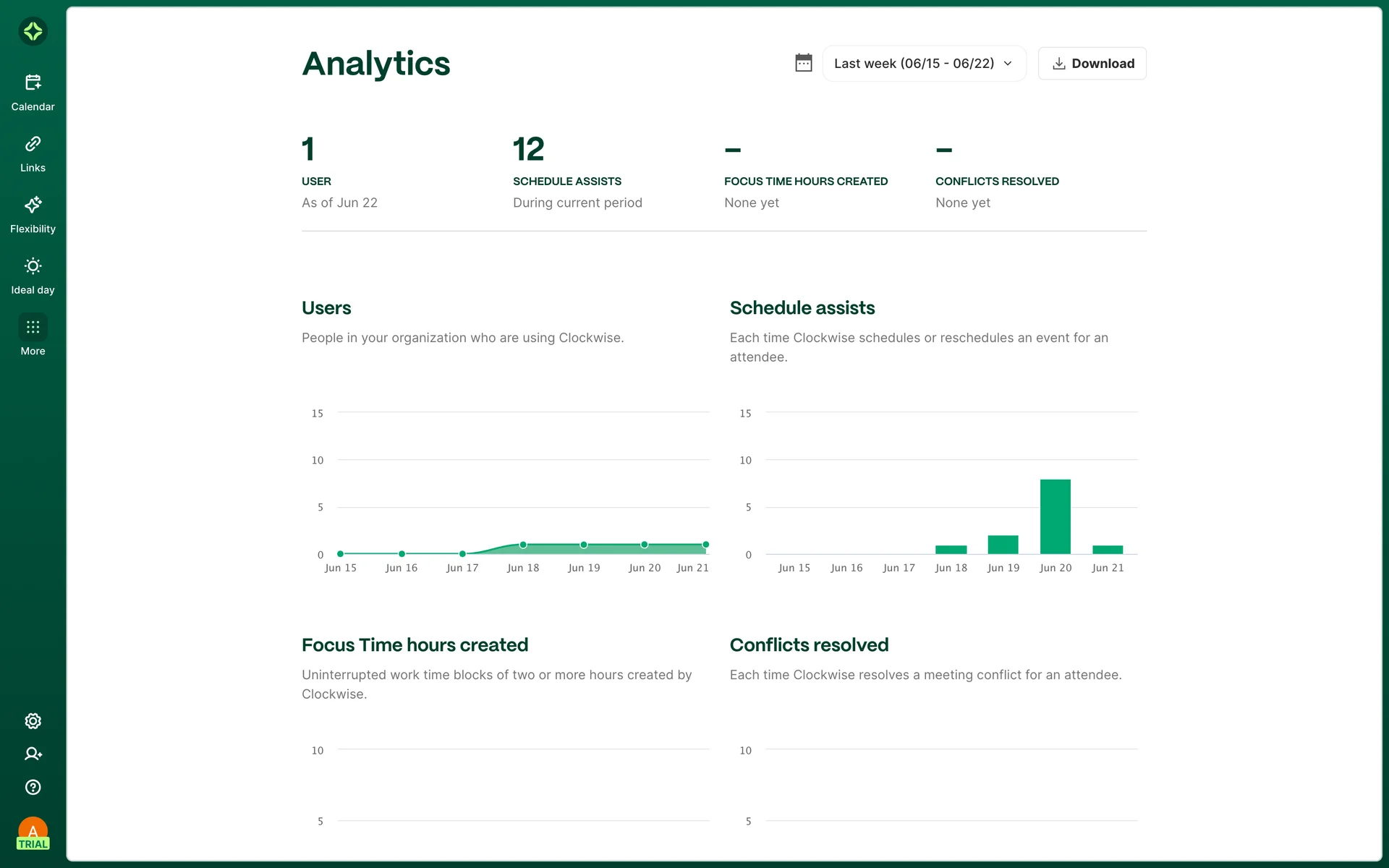Open the help question mark icon
Image resolution: width=1389 pixels, height=868 pixels.
point(33,787)
